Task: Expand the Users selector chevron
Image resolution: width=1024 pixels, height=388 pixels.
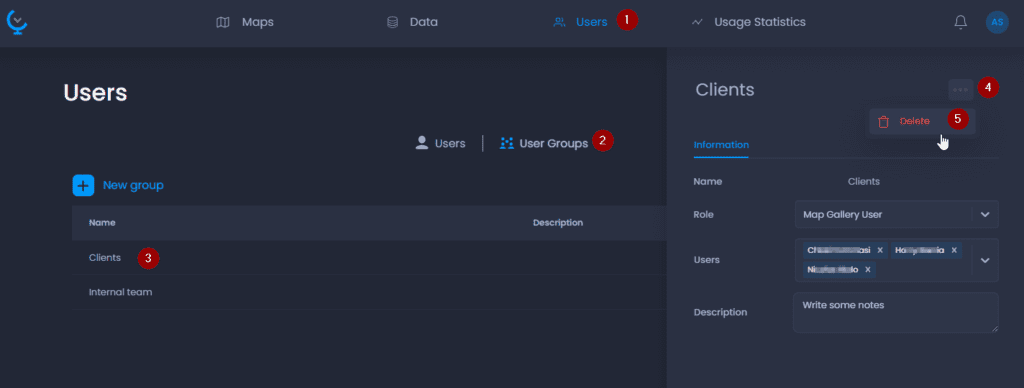Action: coord(985,260)
